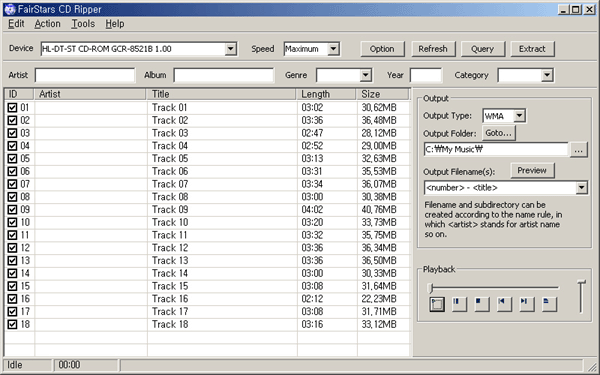Viewport: 600px width, 375px height.
Task: Browse for output folder with the ellipsis button
Action: [x=578, y=150]
